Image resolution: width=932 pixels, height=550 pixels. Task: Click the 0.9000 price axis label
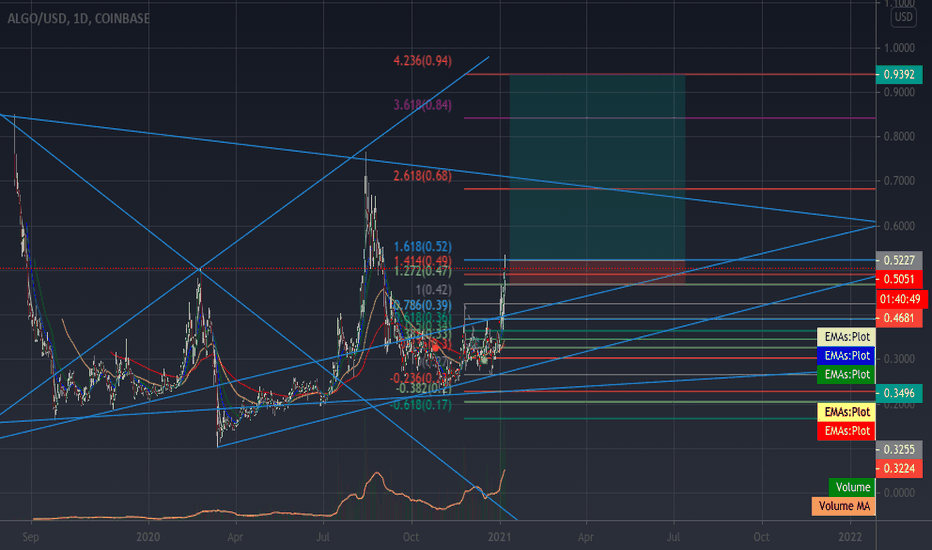click(x=899, y=92)
